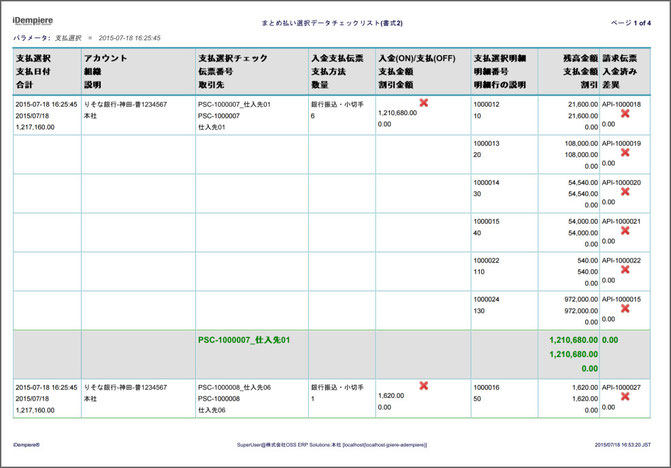This screenshot has height=468, width=671.
Task: Click the red X in PSC-1000008_仕入先06 入金 column
Action: (x=424, y=385)
